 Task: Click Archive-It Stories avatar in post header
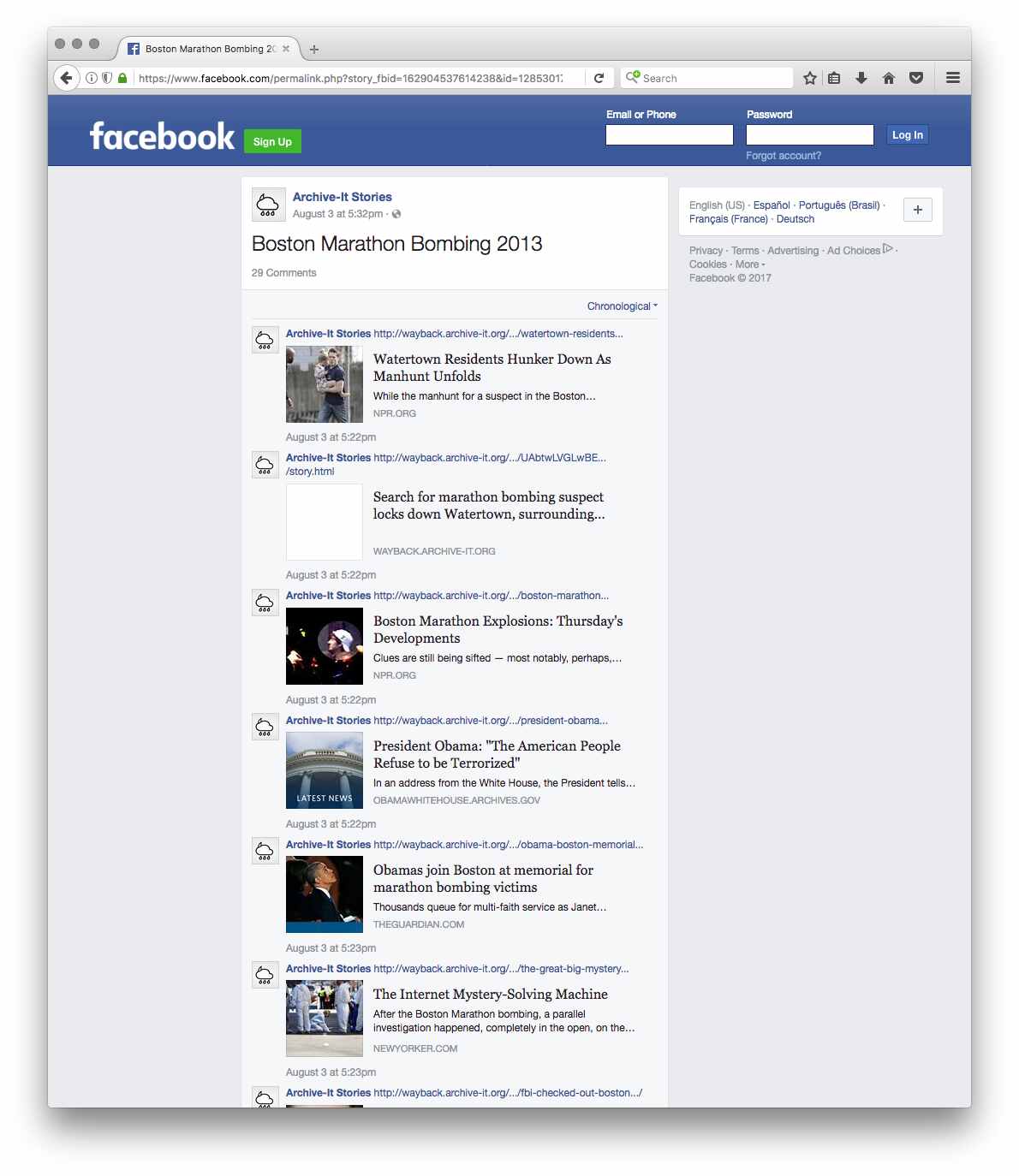(268, 205)
